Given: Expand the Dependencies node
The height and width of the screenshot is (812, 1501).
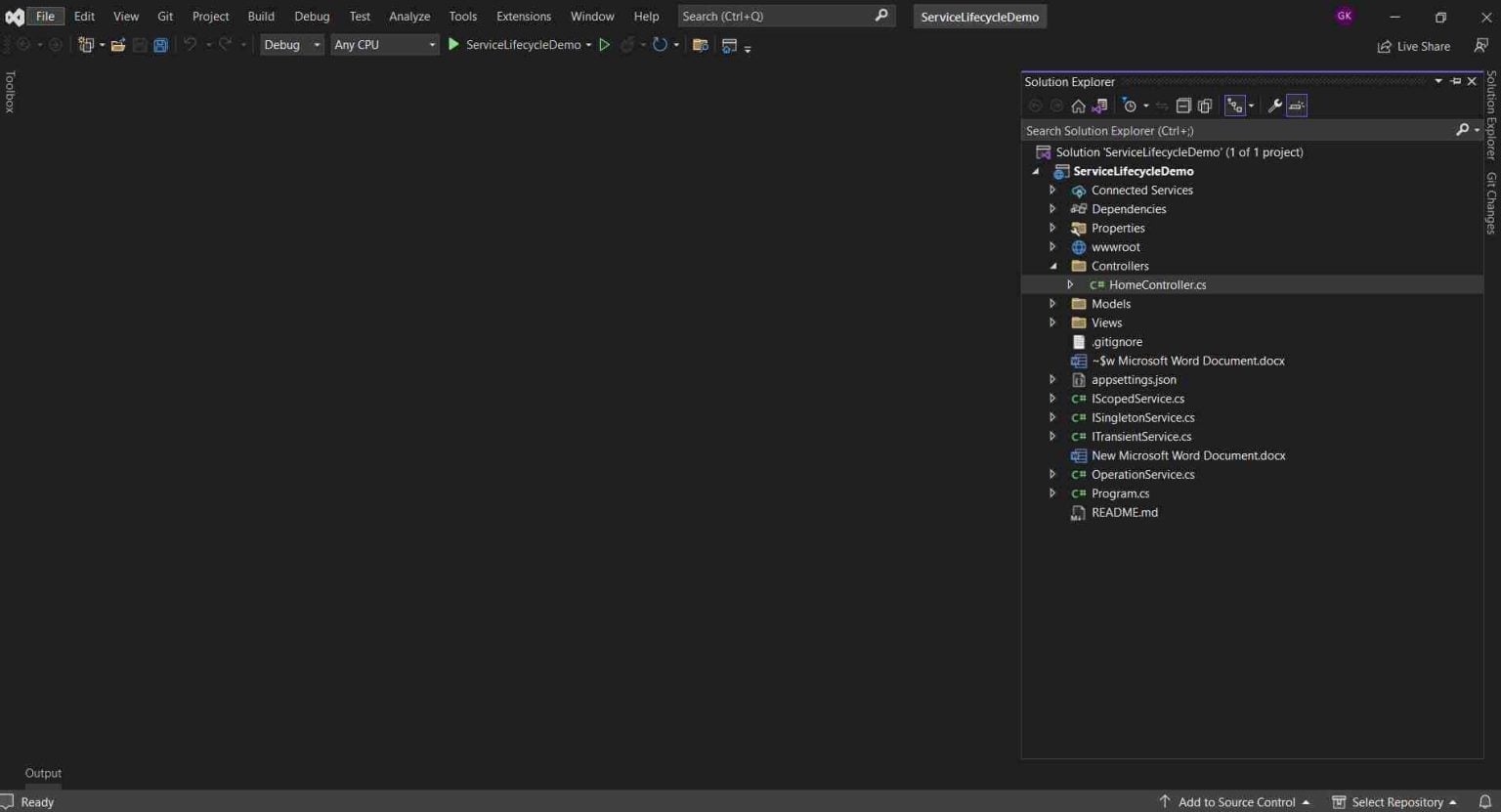Looking at the screenshot, I should tap(1052, 208).
